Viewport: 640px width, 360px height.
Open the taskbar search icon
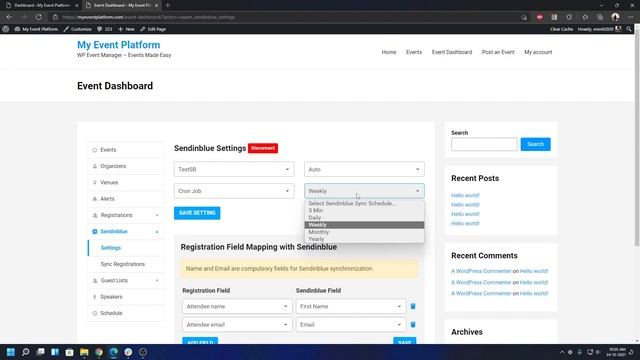pyautogui.click(x=25, y=352)
